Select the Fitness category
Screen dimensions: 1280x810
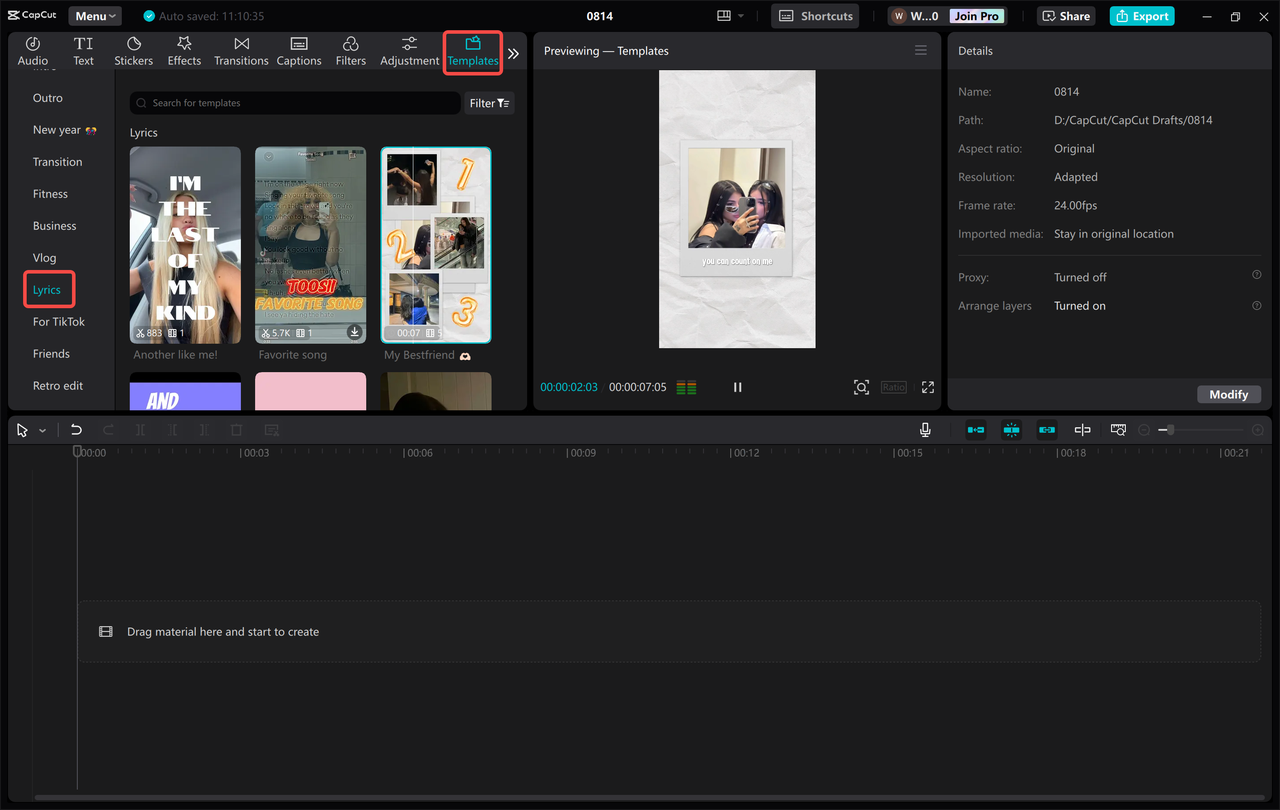click(x=50, y=194)
